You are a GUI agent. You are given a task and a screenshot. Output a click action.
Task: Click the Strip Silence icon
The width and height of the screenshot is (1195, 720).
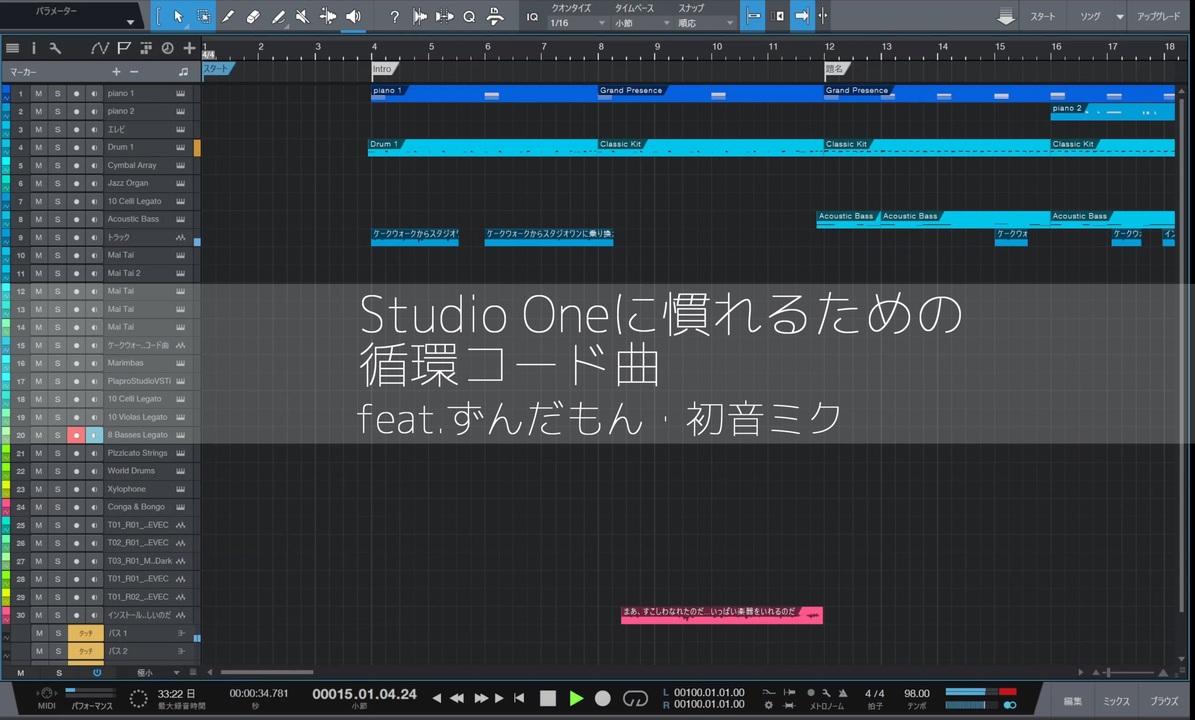coord(419,16)
